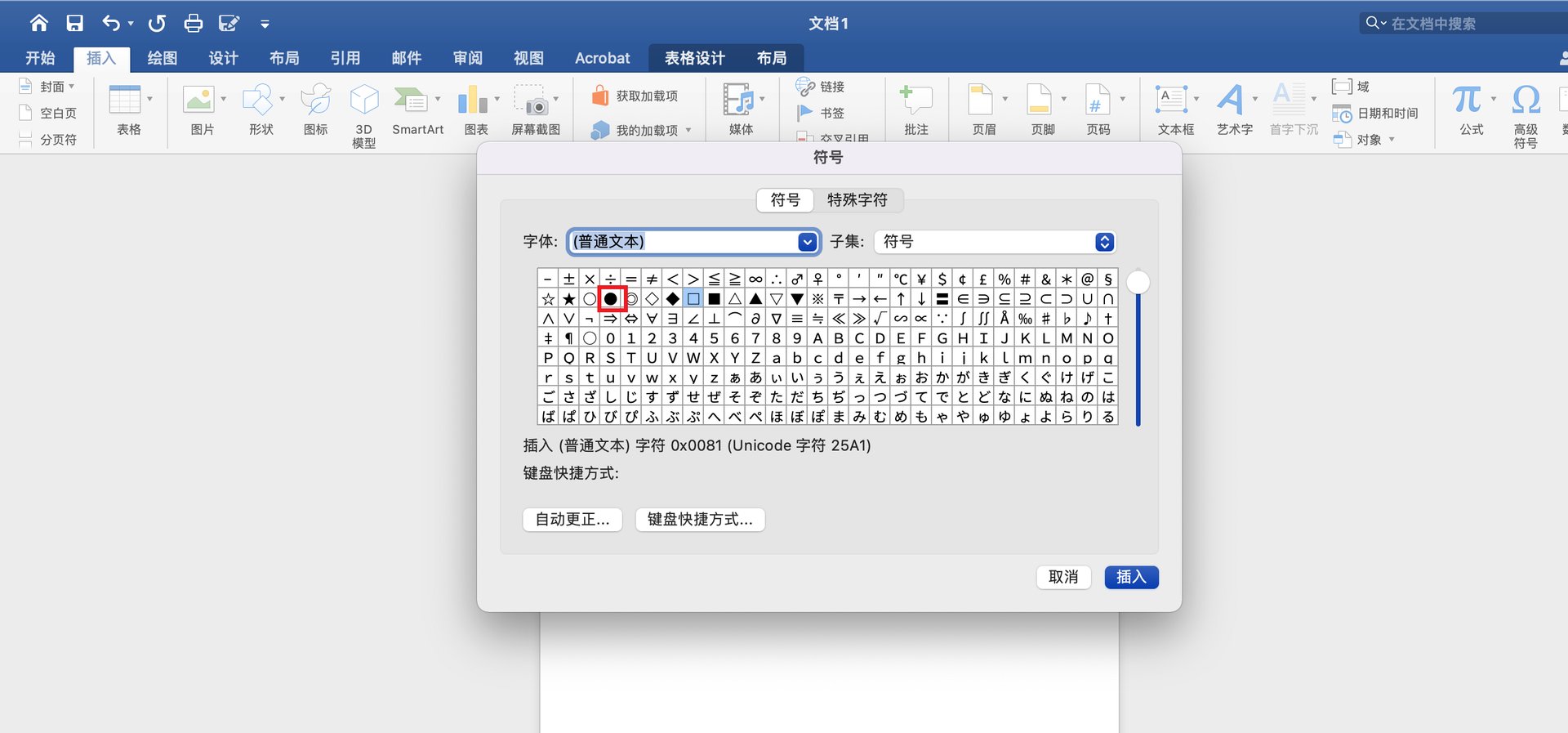The width and height of the screenshot is (1568, 733).
Task: Click the Save floppy disk icon
Action: (75, 23)
